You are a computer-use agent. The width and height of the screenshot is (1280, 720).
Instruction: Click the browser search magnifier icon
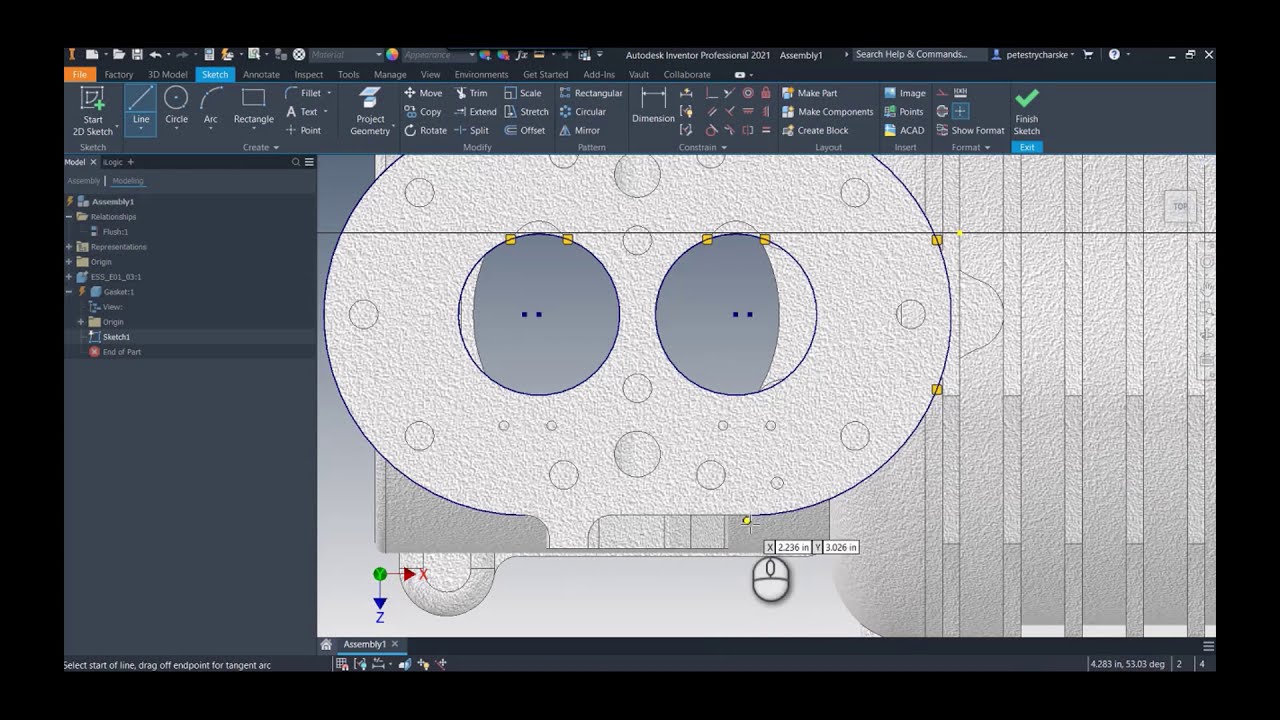click(296, 162)
